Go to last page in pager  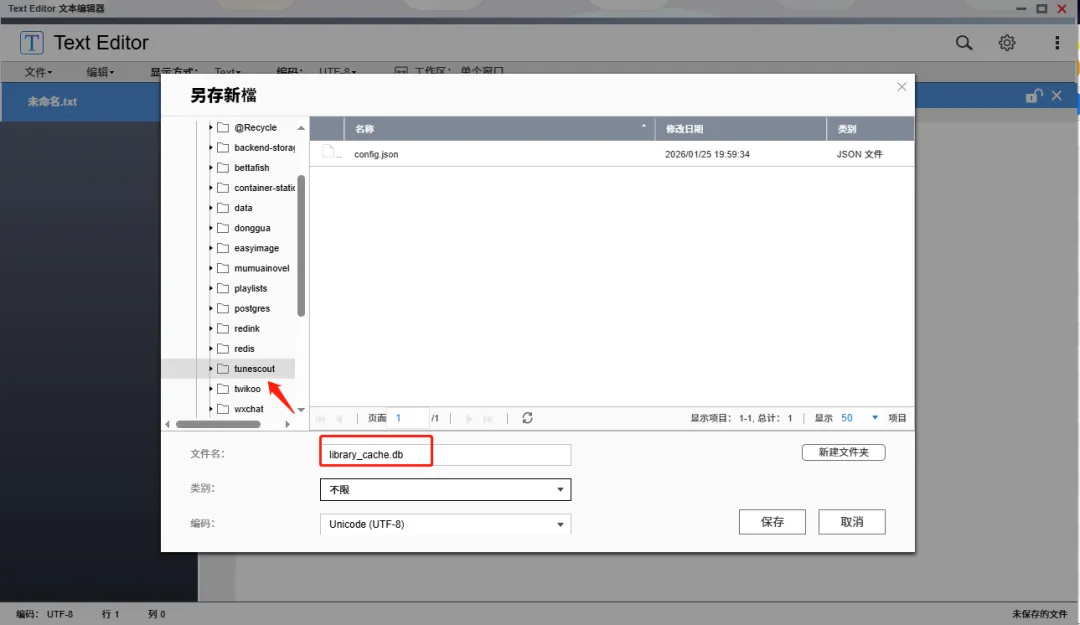(x=488, y=418)
